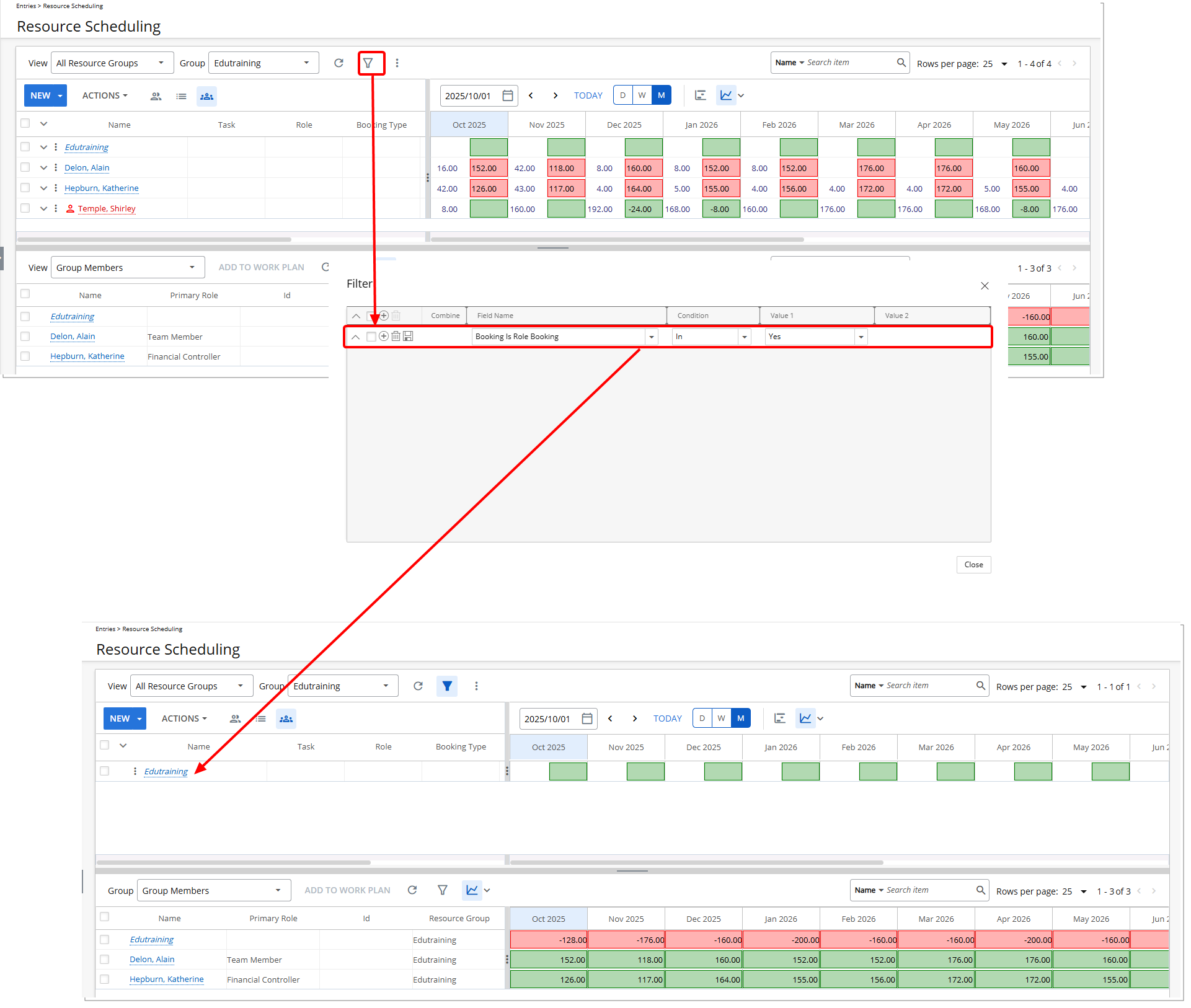Click the save icon on the filter condition row
The height and width of the screenshot is (1008, 1191).
(408, 336)
